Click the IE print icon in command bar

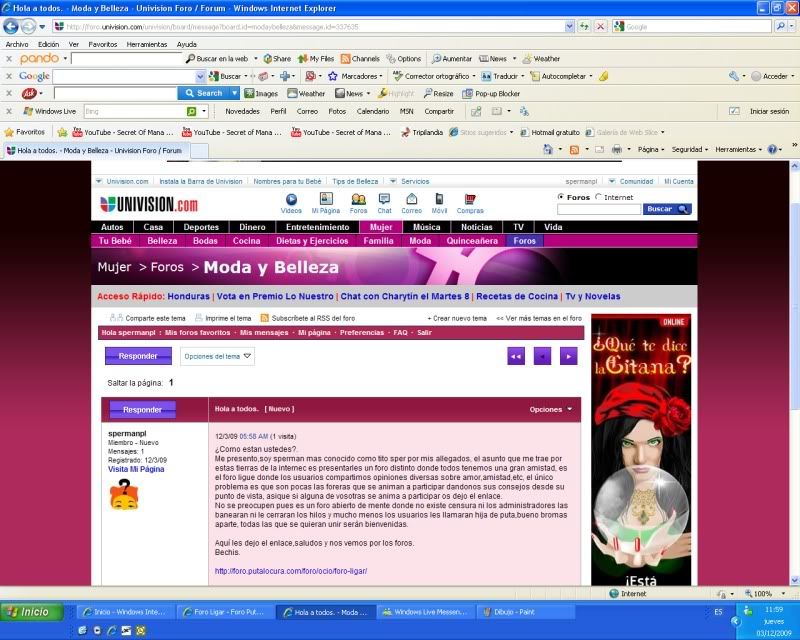(617, 150)
